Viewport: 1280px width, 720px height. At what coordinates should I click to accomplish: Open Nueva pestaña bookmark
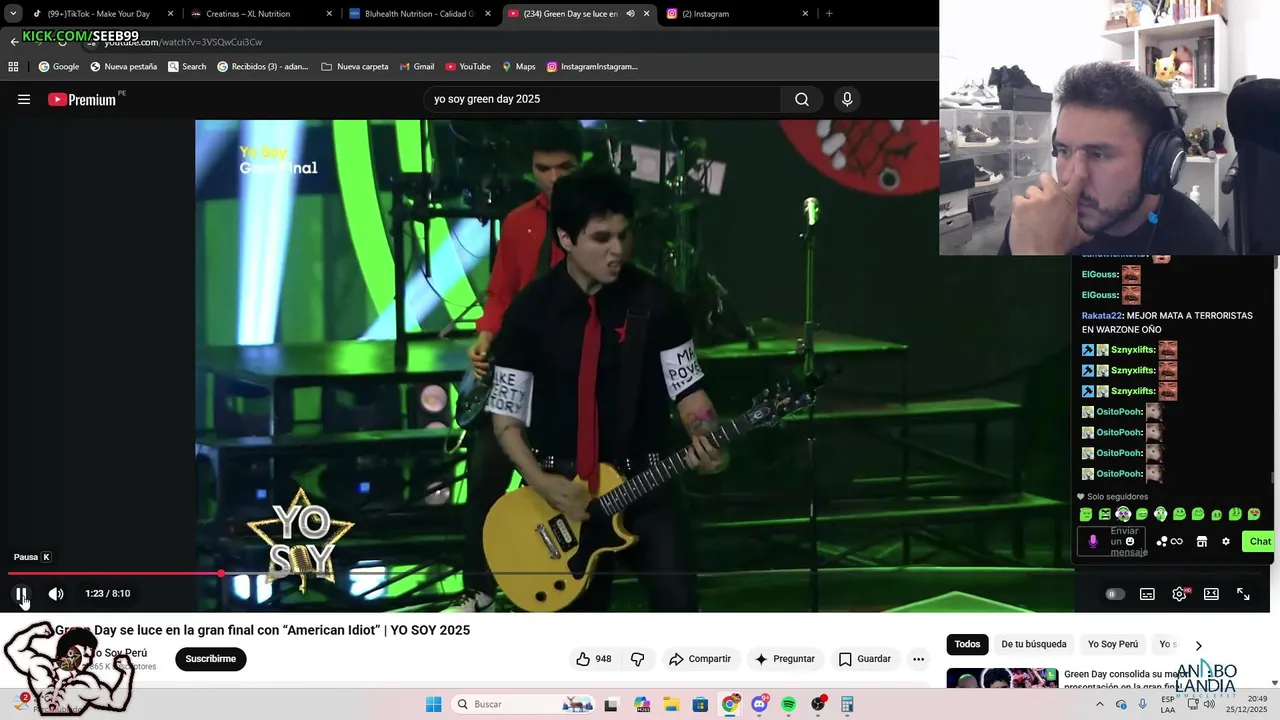coord(123,67)
